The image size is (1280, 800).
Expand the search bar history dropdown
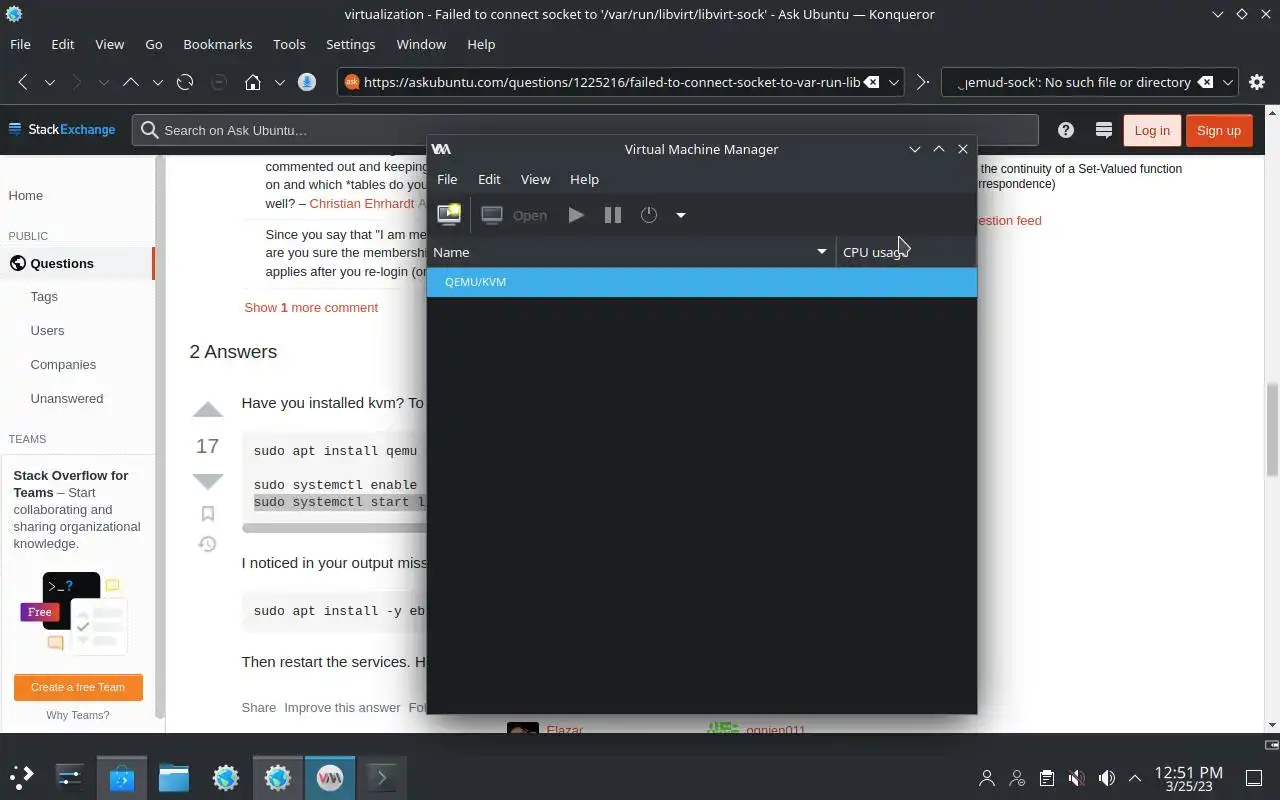click(1229, 82)
